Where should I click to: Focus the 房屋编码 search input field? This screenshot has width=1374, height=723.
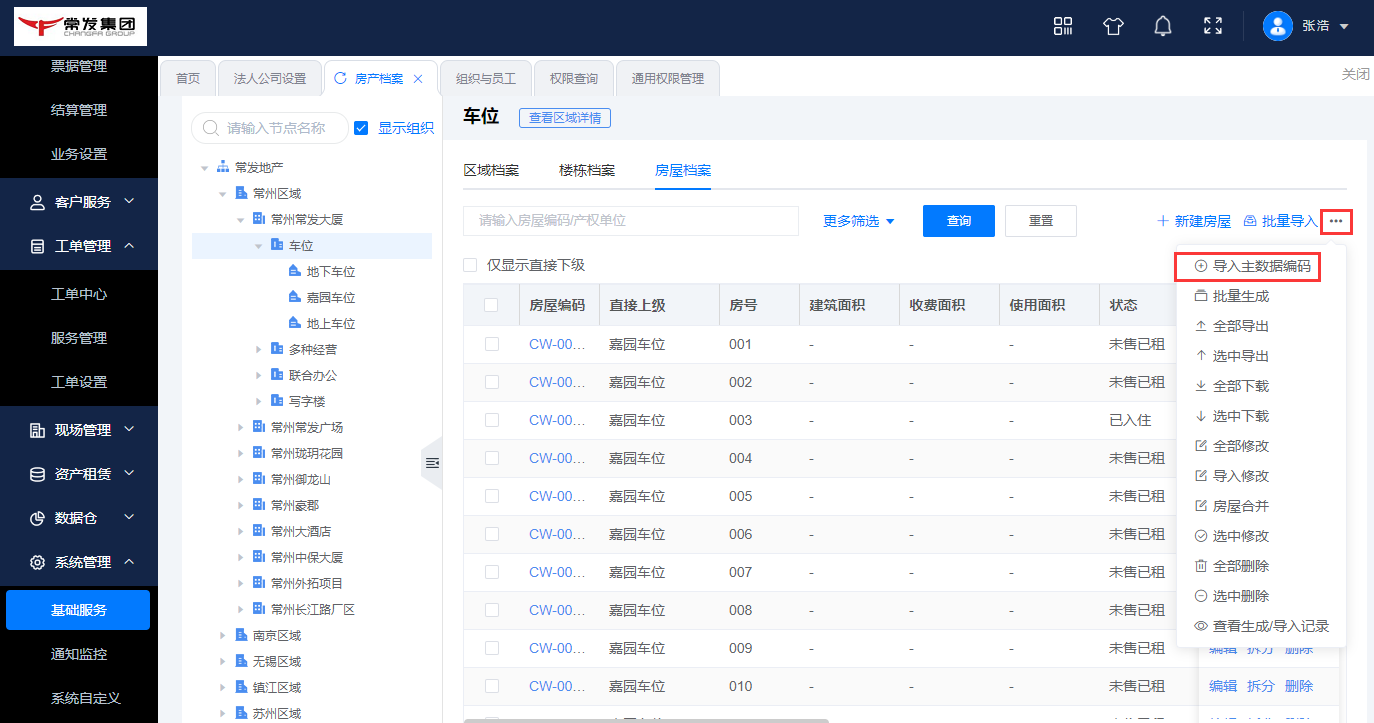630,221
